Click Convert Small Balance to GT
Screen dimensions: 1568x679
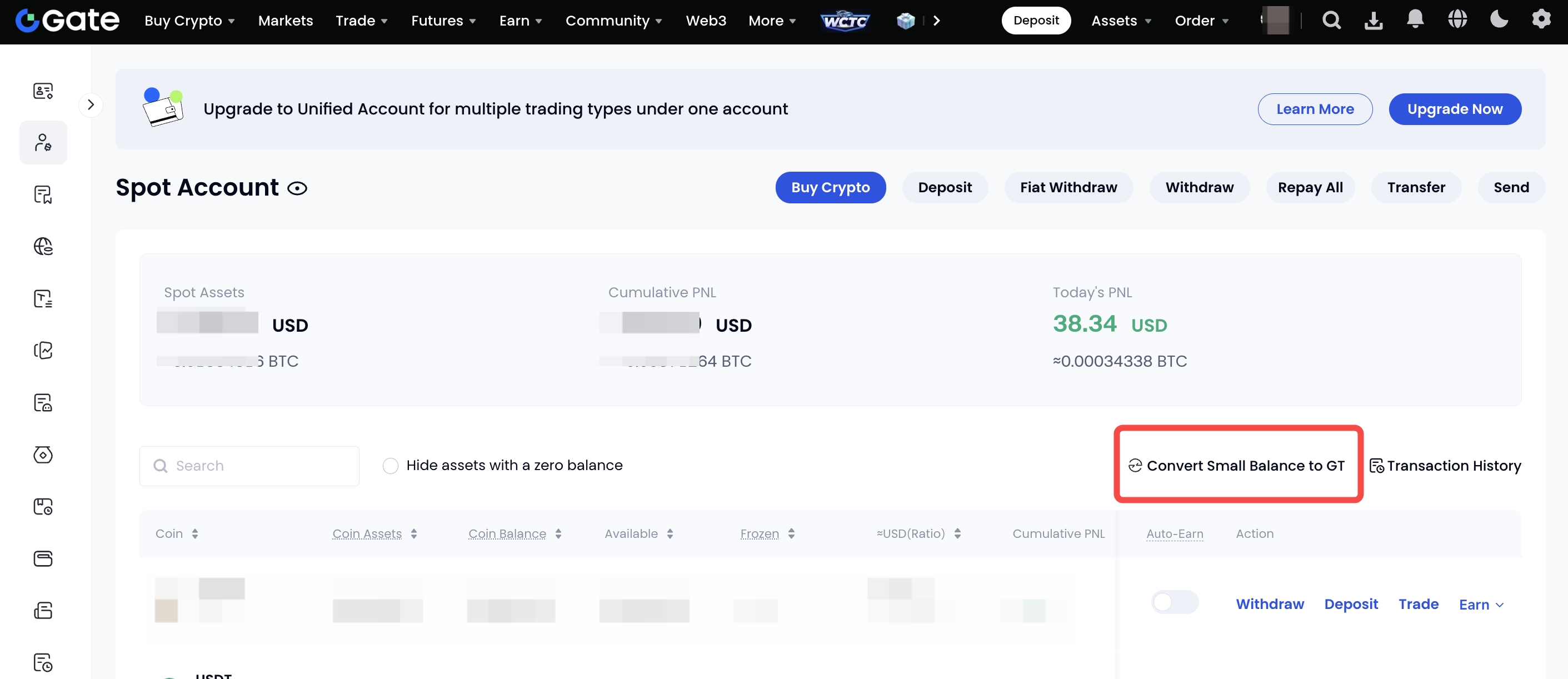click(1237, 466)
